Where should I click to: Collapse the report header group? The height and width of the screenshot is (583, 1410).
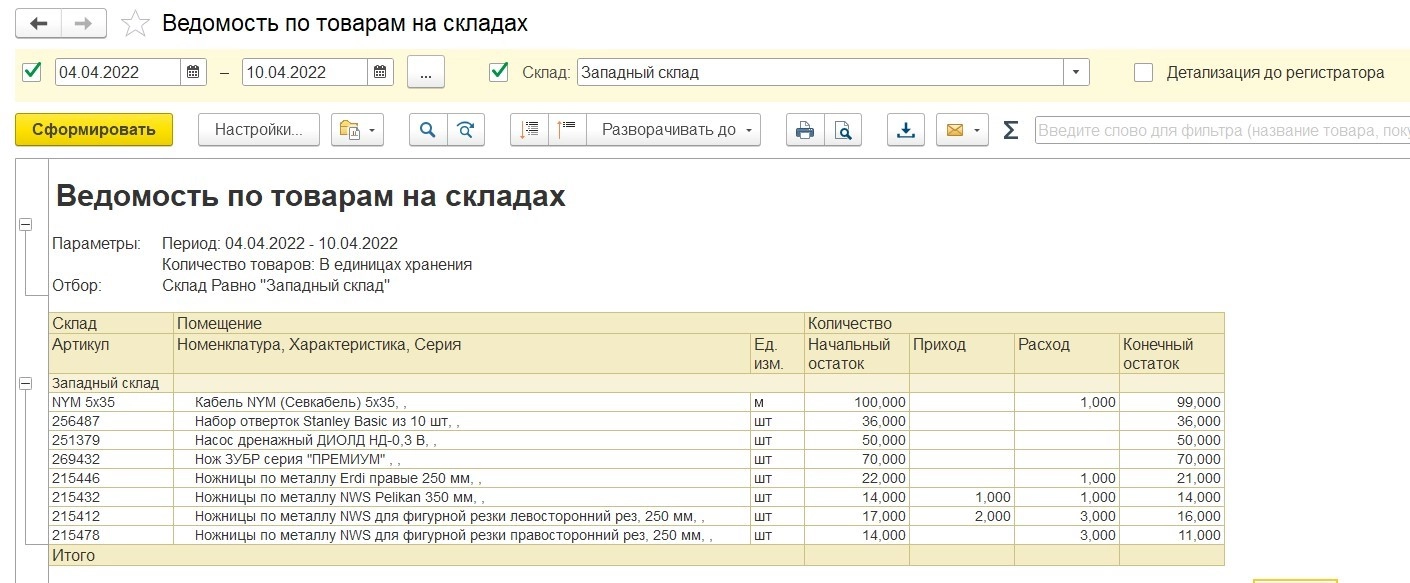[x=25, y=226]
